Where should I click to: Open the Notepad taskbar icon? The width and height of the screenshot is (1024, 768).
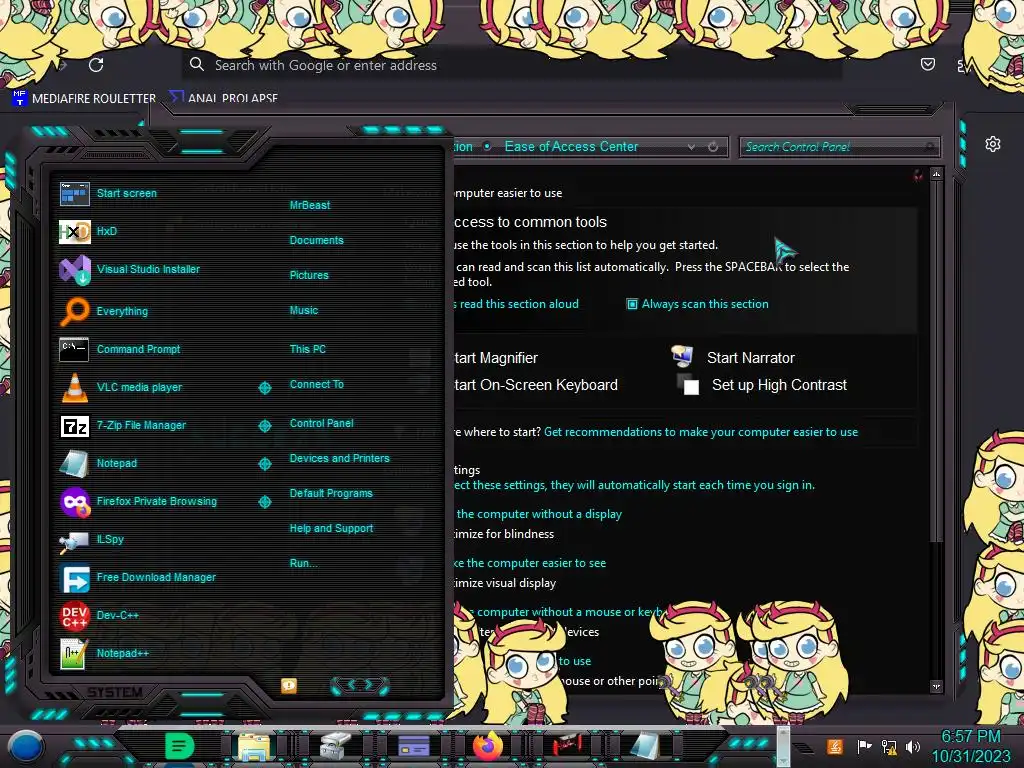click(645, 746)
